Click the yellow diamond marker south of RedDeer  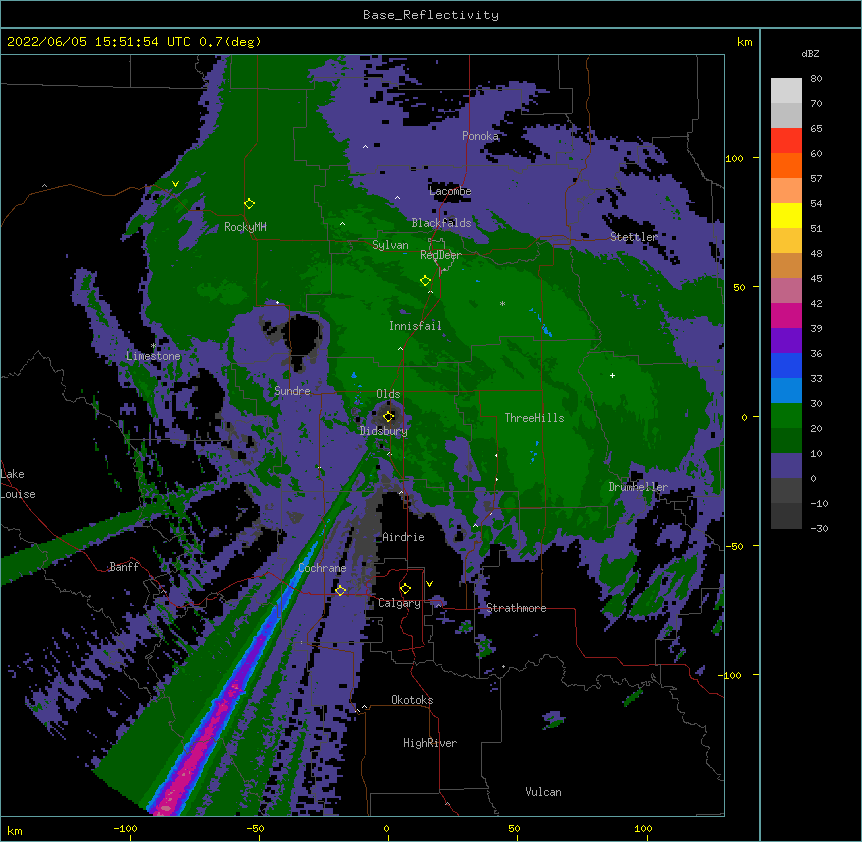coord(426,281)
